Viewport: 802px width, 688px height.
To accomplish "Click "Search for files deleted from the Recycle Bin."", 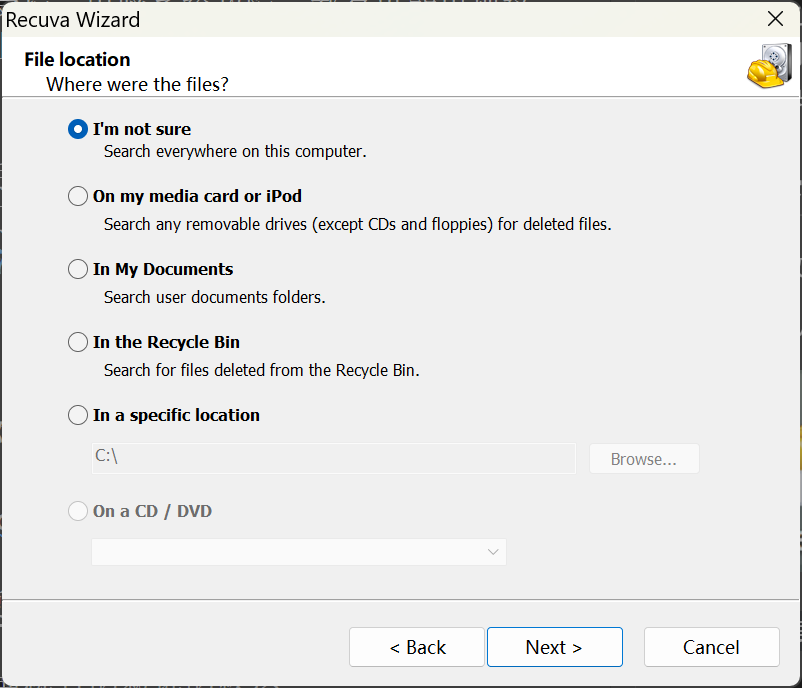I will [x=261, y=370].
